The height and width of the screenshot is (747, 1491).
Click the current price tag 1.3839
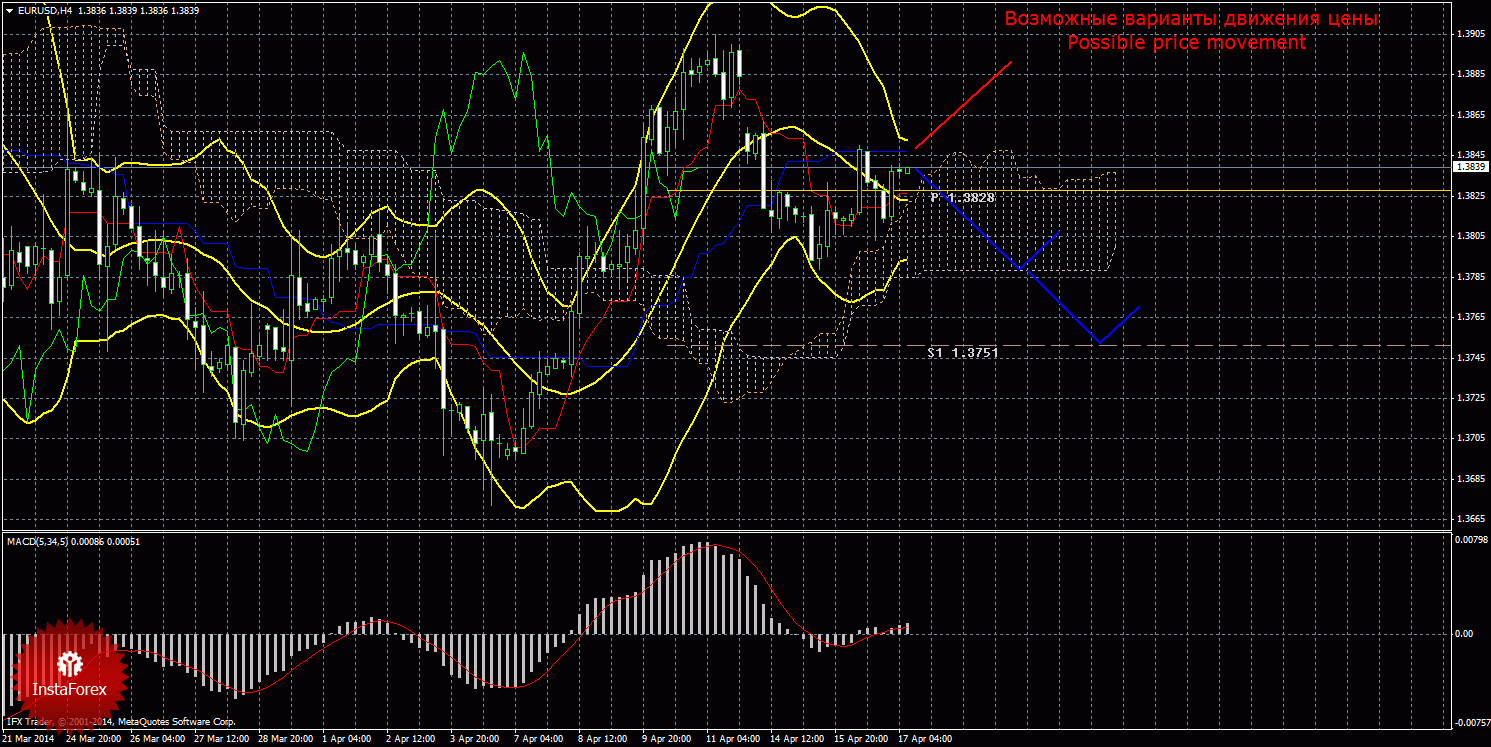1470,167
